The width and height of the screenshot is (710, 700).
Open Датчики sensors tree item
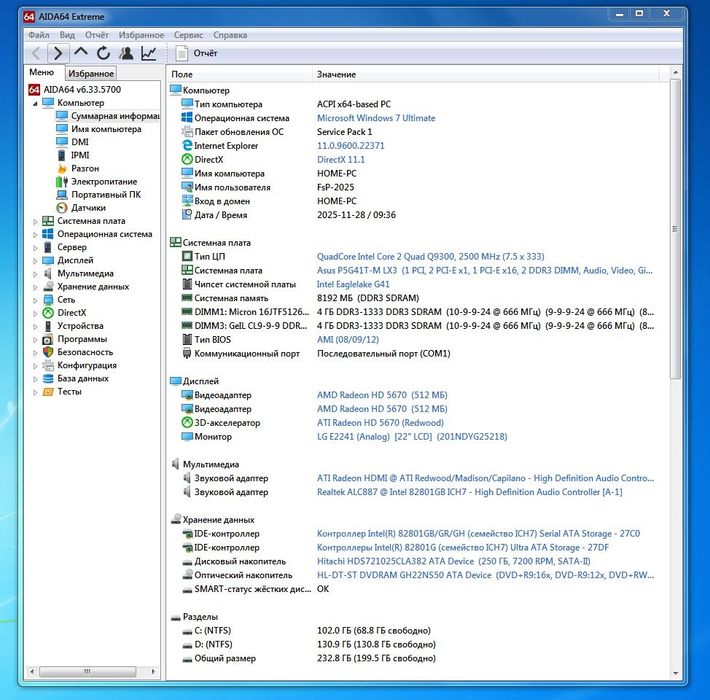click(x=88, y=208)
